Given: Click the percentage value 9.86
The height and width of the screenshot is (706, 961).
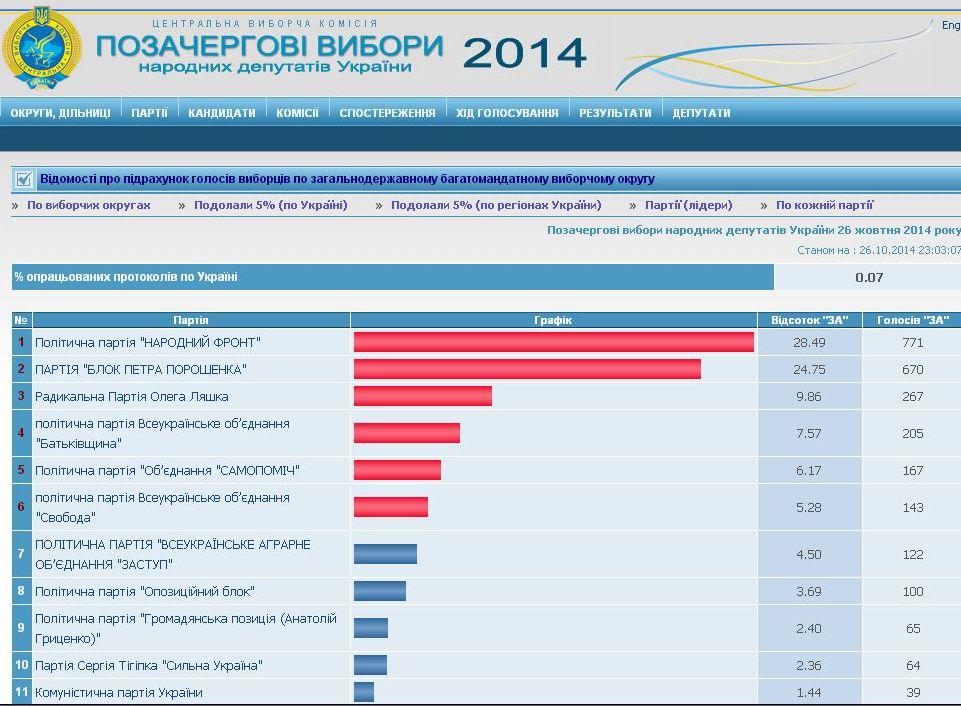Looking at the screenshot, I should pyautogui.click(x=809, y=397).
